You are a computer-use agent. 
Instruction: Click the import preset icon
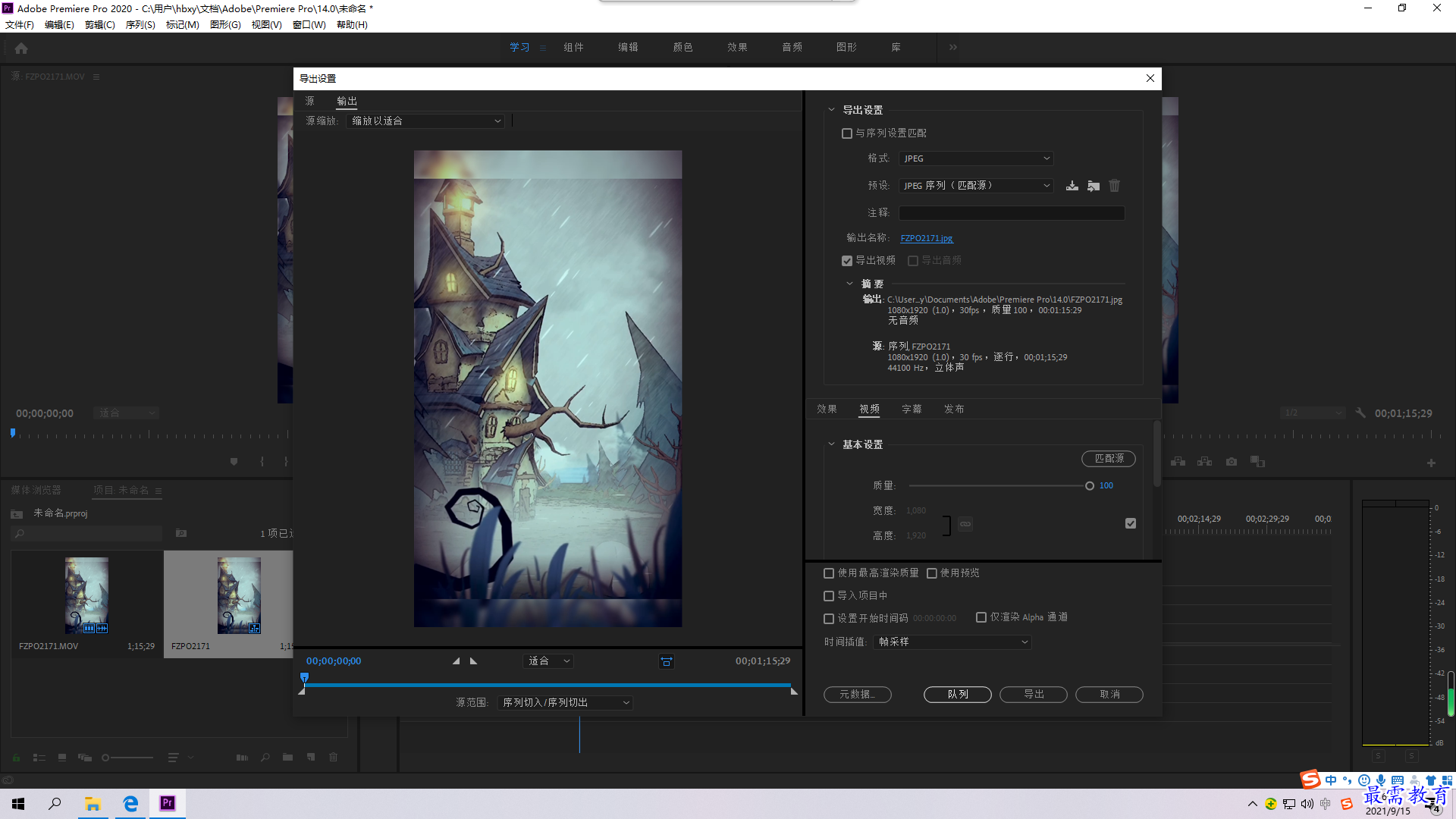[1093, 186]
